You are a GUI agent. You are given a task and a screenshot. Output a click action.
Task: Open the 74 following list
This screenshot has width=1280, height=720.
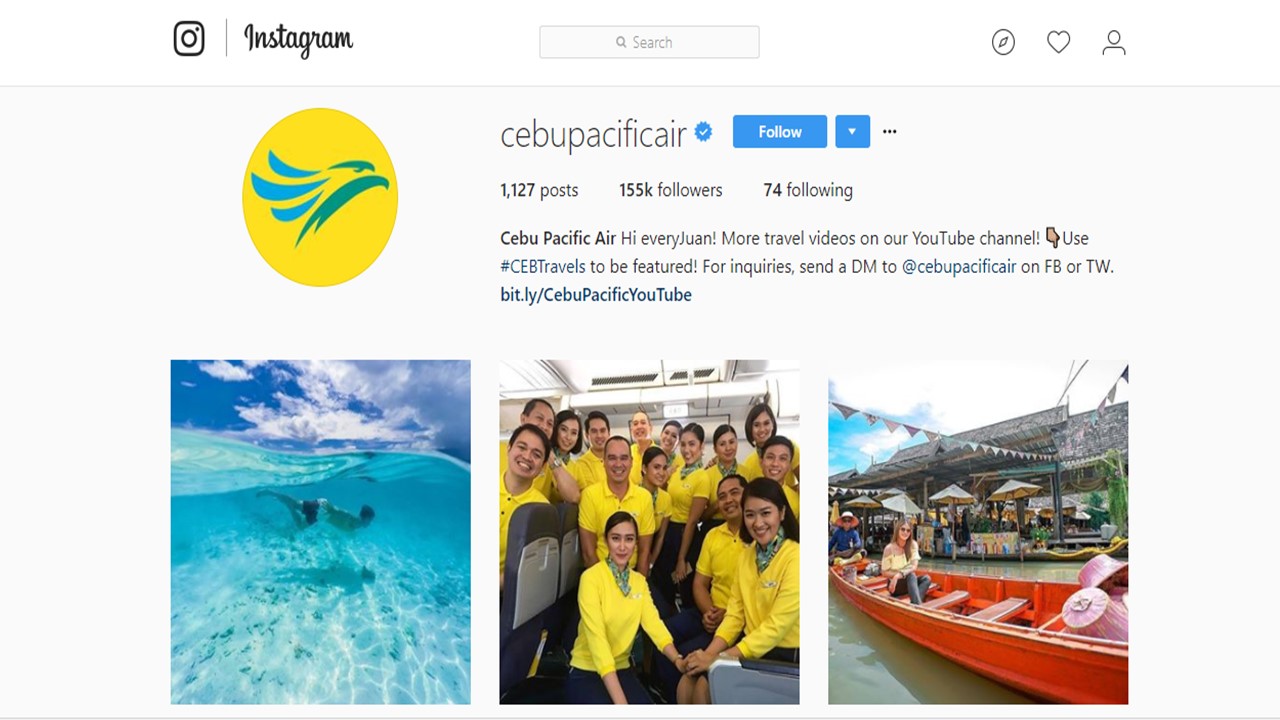(x=808, y=190)
